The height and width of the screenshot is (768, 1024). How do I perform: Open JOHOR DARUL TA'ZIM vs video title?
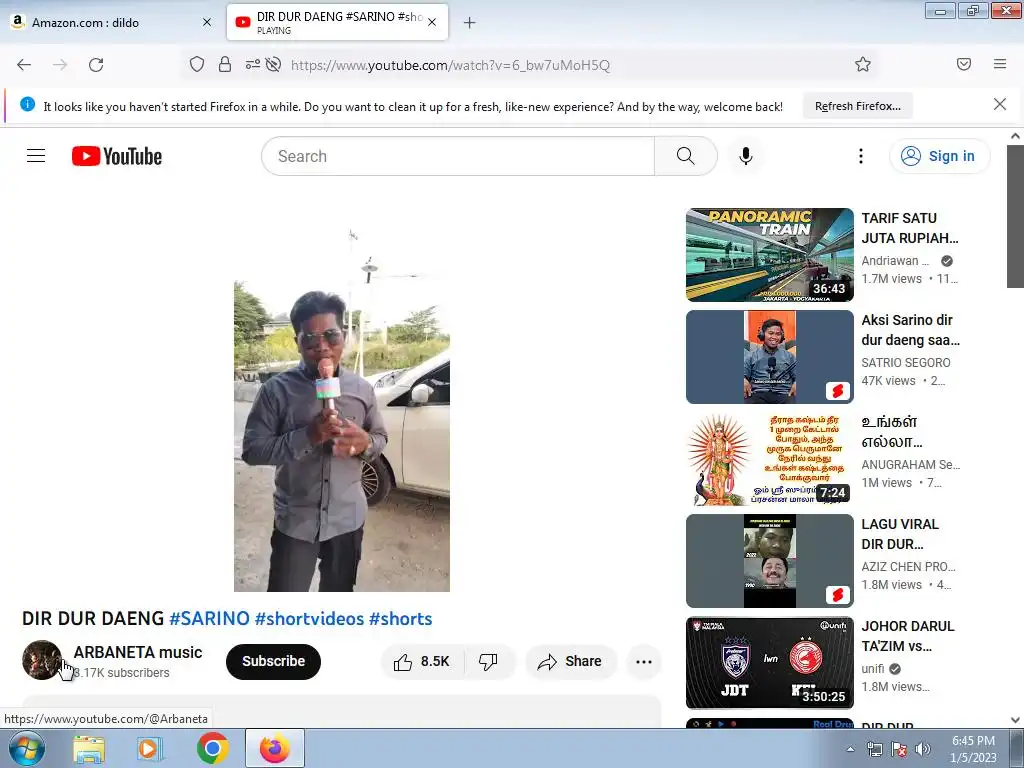click(x=908, y=636)
